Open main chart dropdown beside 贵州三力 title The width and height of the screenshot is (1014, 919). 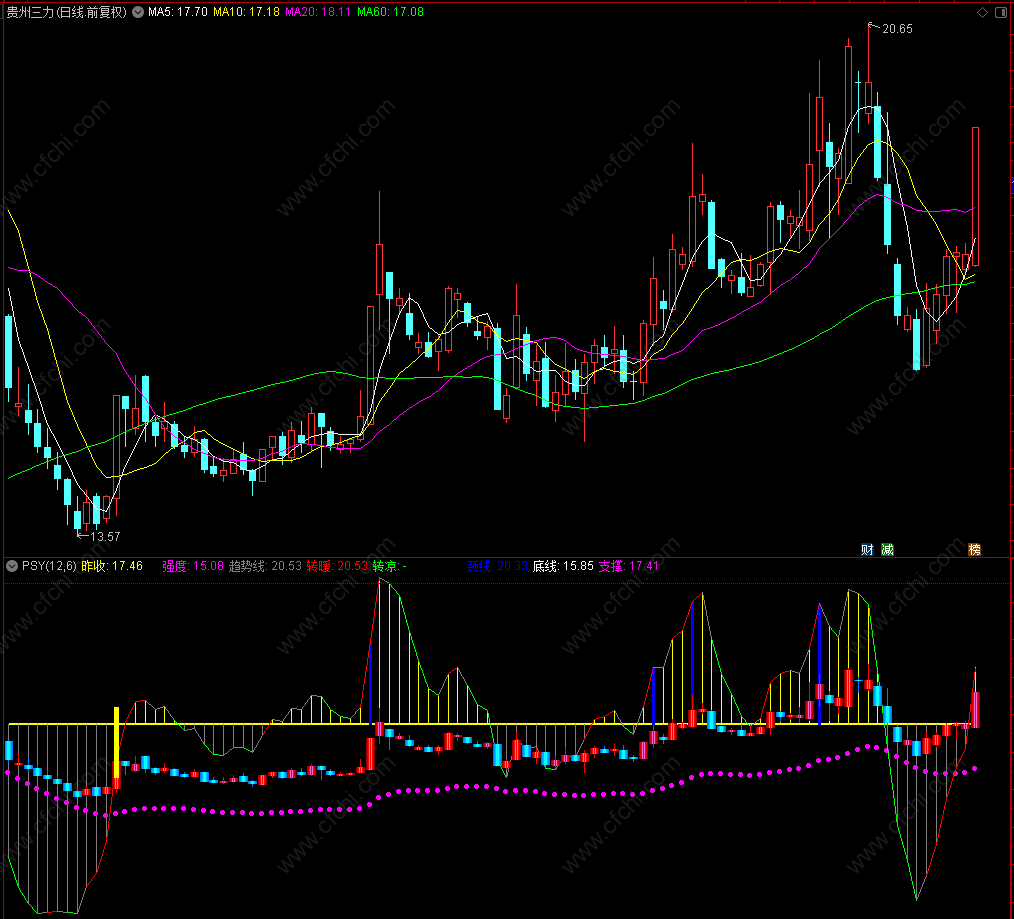138,12
